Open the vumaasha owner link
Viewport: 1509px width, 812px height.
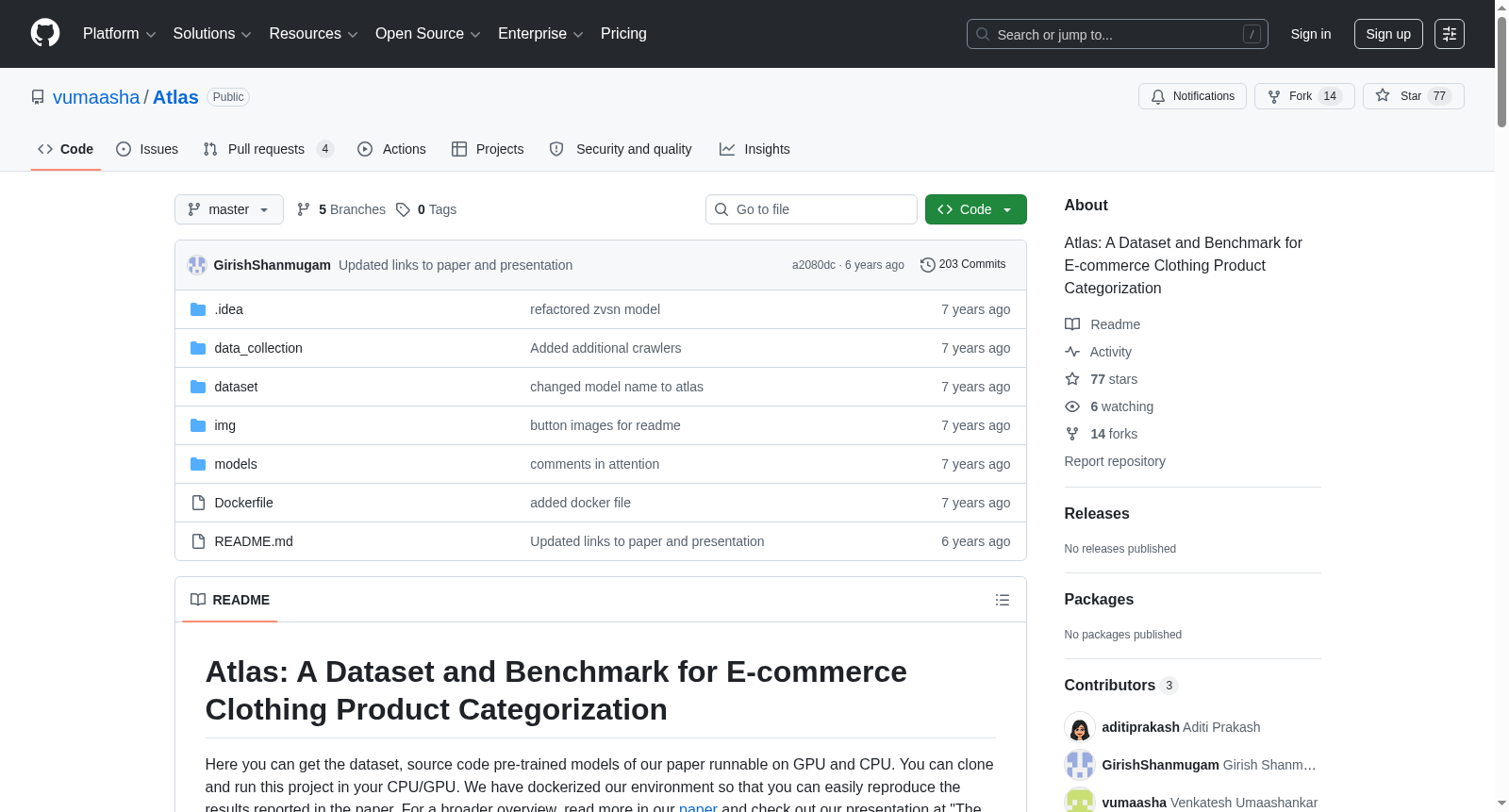click(96, 97)
